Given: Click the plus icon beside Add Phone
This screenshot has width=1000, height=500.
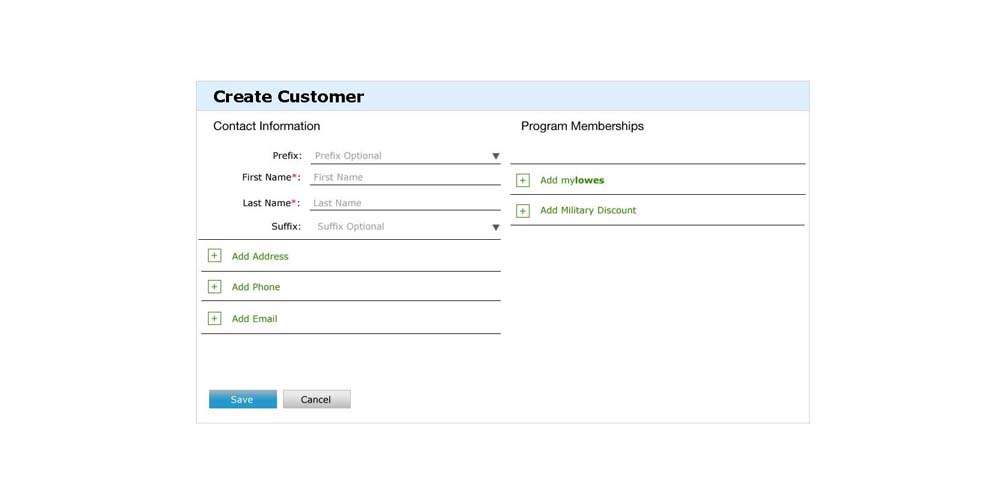Looking at the screenshot, I should coord(214,287).
